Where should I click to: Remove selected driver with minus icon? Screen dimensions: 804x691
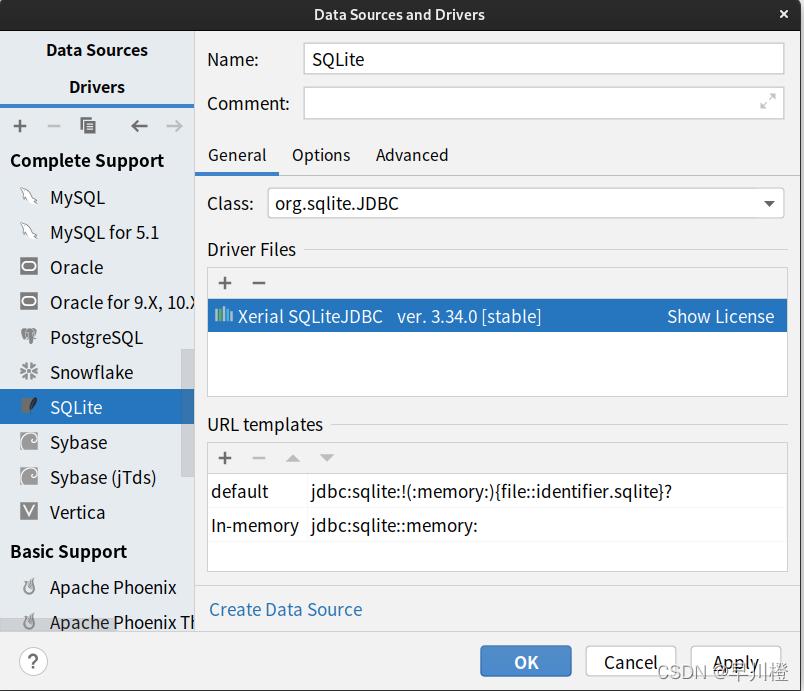click(54, 126)
